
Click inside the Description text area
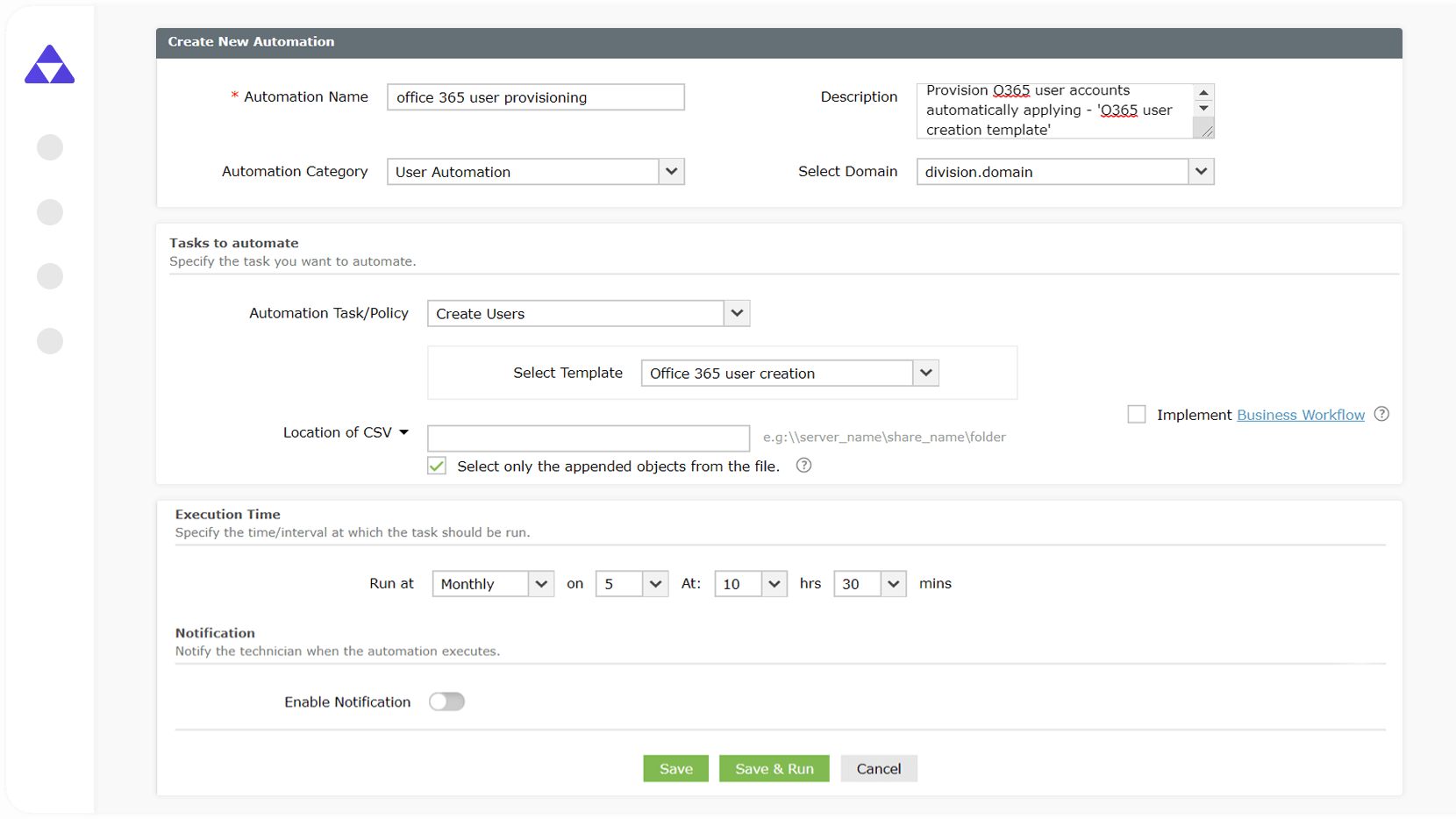point(1055,110)
